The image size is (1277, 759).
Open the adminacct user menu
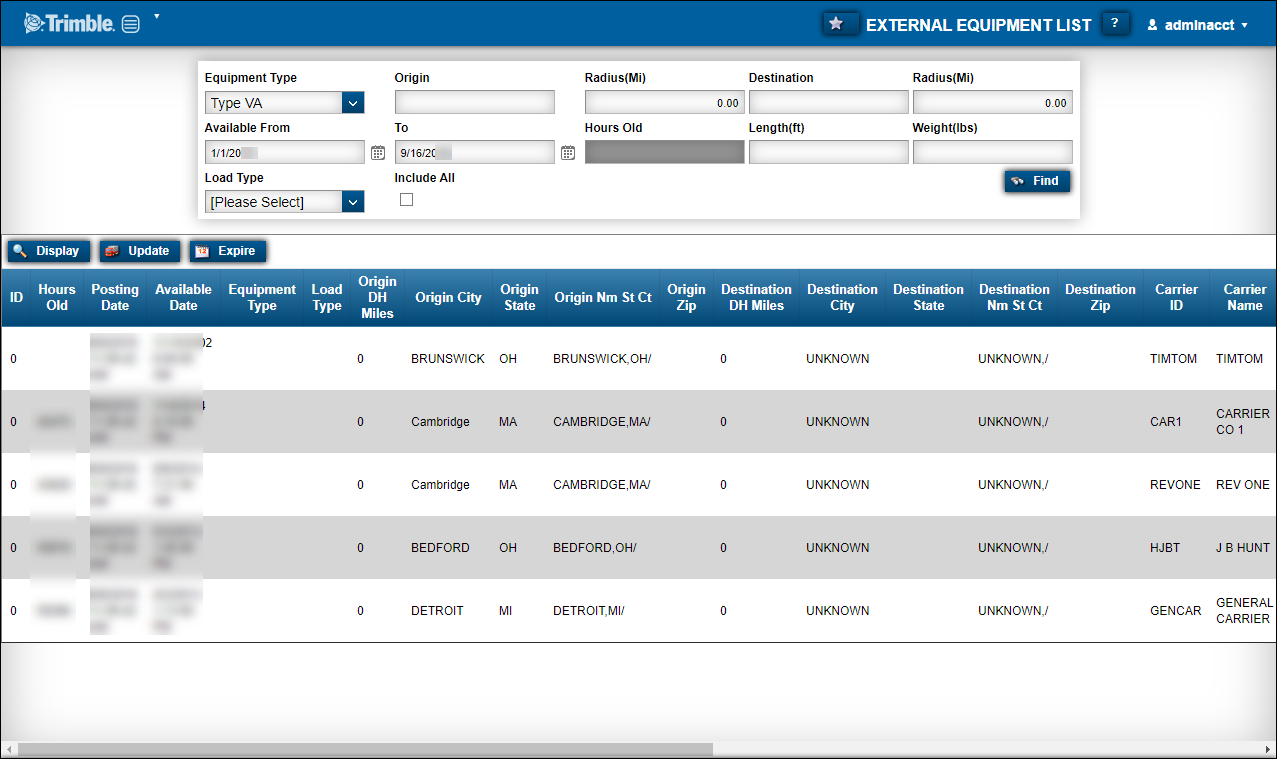tap(1197, 25)
